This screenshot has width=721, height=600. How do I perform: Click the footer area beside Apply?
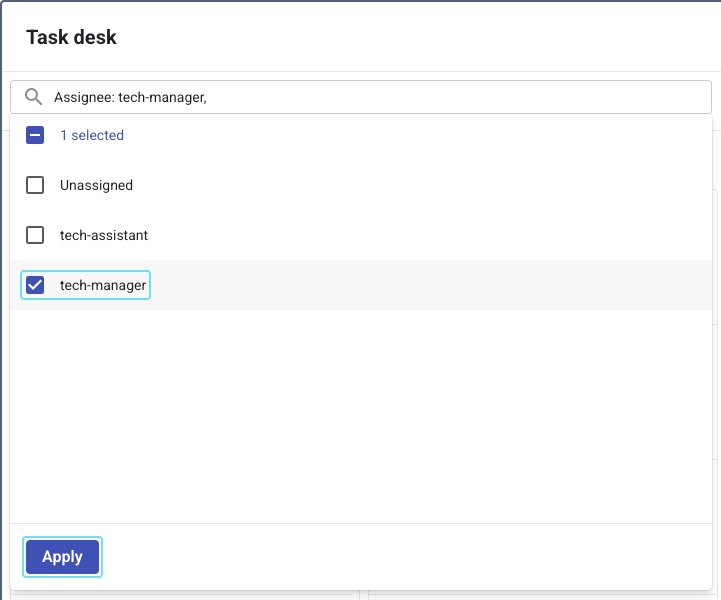400,557
